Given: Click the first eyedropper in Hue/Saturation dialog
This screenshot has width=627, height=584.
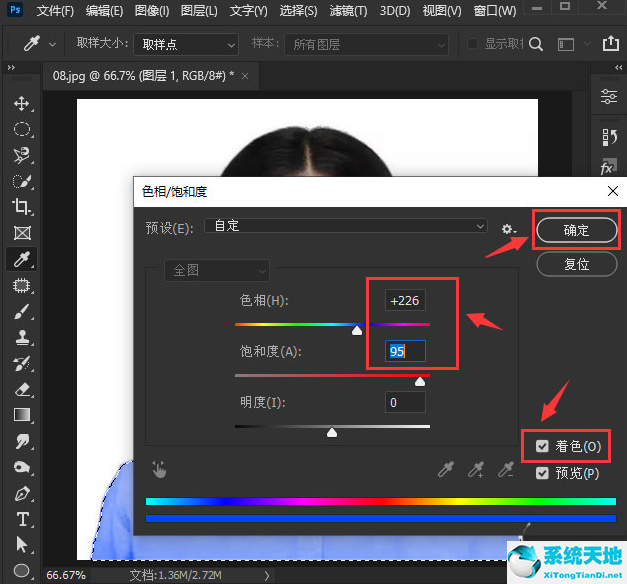Looking at the screenshot, I should pos(445,469).
